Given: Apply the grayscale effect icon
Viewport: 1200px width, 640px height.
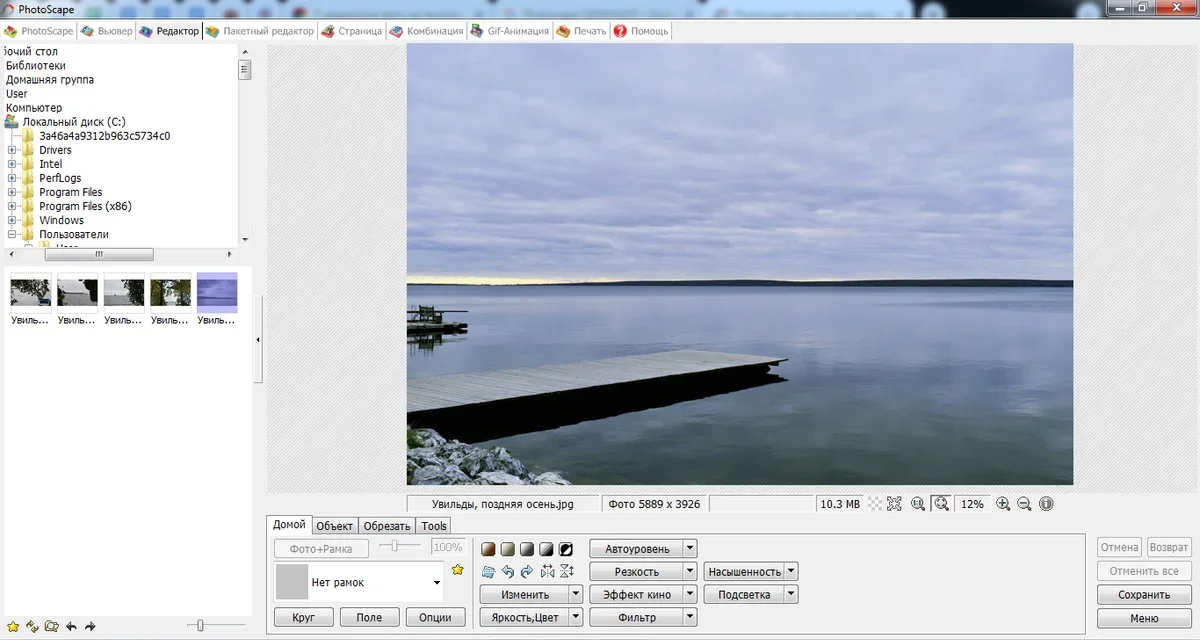Looking at the screenshot, I should click(x=527, y=549).
